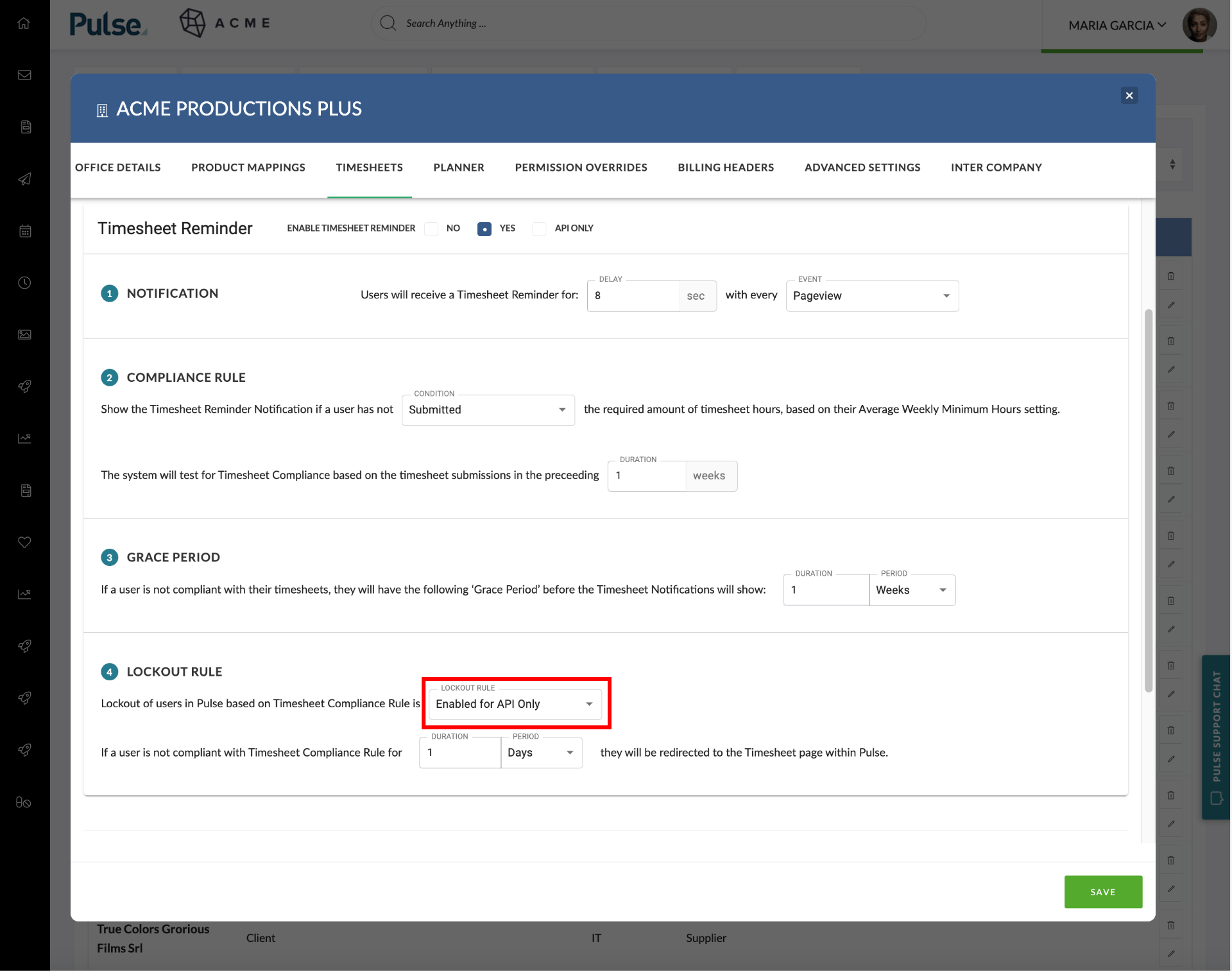
Task: Open Lockout Rule dropdown Enabled for API Only
Action: pyautogui.click(x=515, y=704)
